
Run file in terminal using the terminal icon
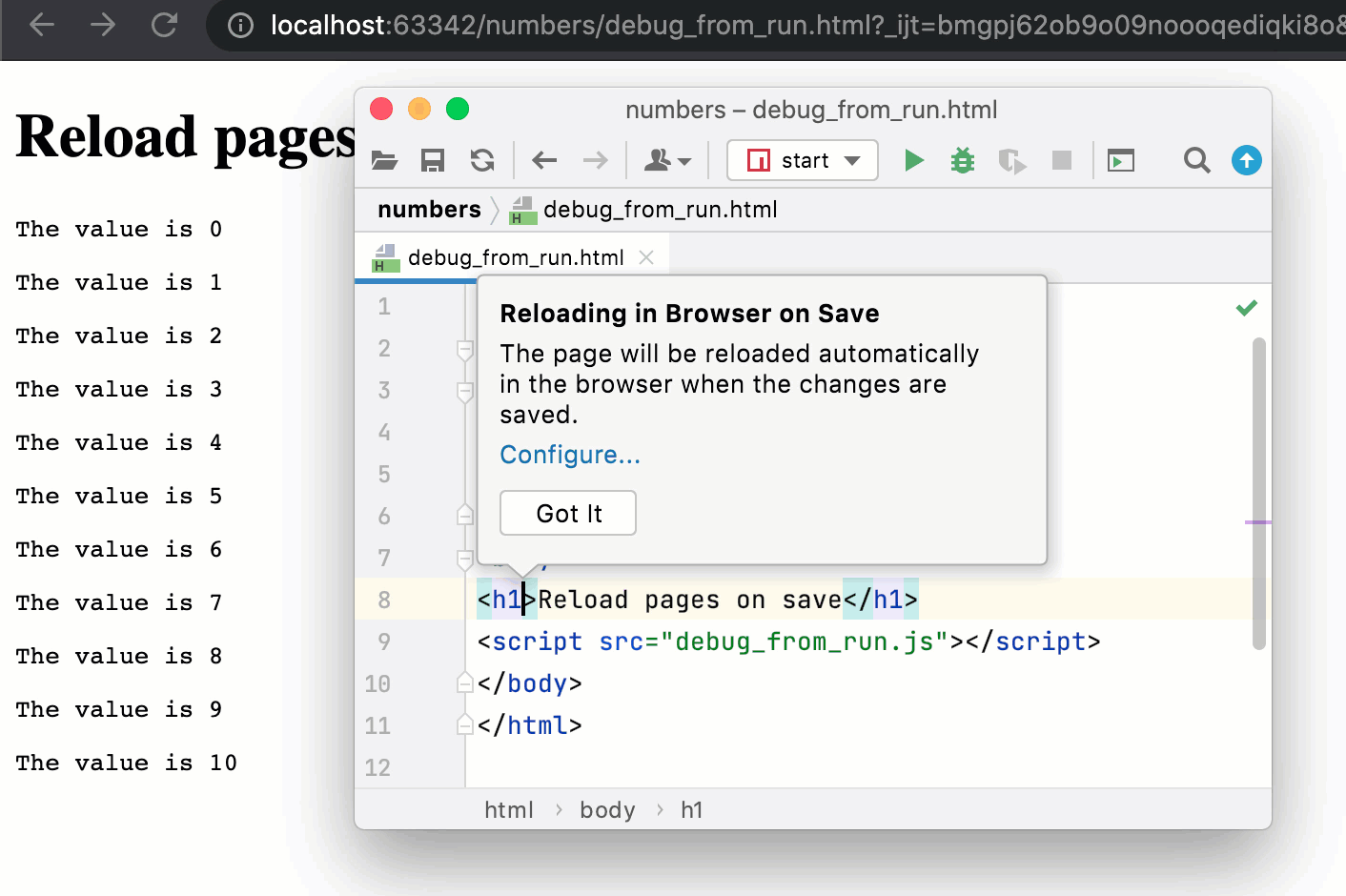point(1120,160)
